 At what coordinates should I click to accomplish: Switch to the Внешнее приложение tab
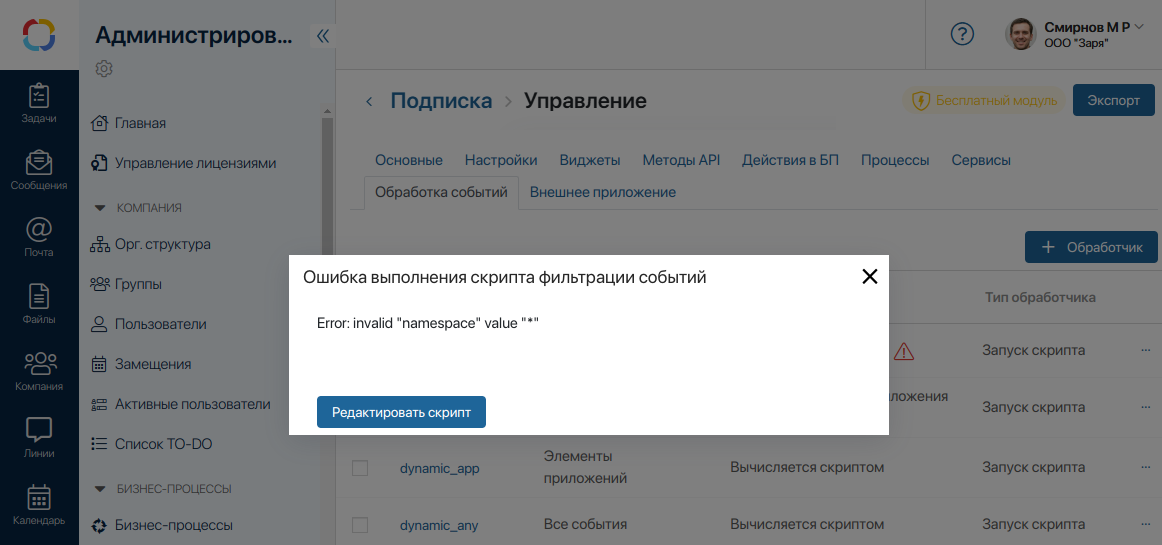coord(602,192)
